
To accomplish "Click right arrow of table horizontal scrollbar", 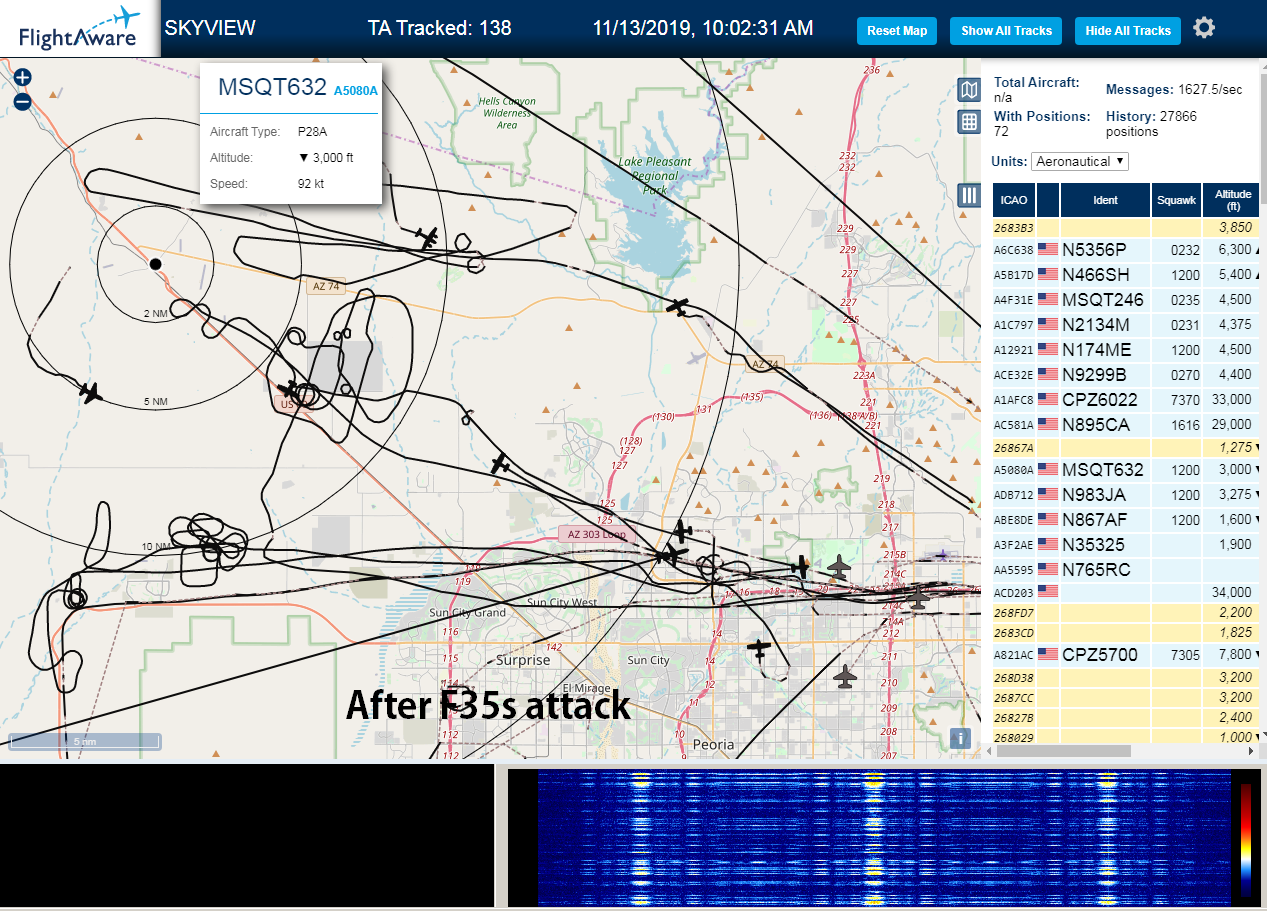I will [x=1251, y=751].
